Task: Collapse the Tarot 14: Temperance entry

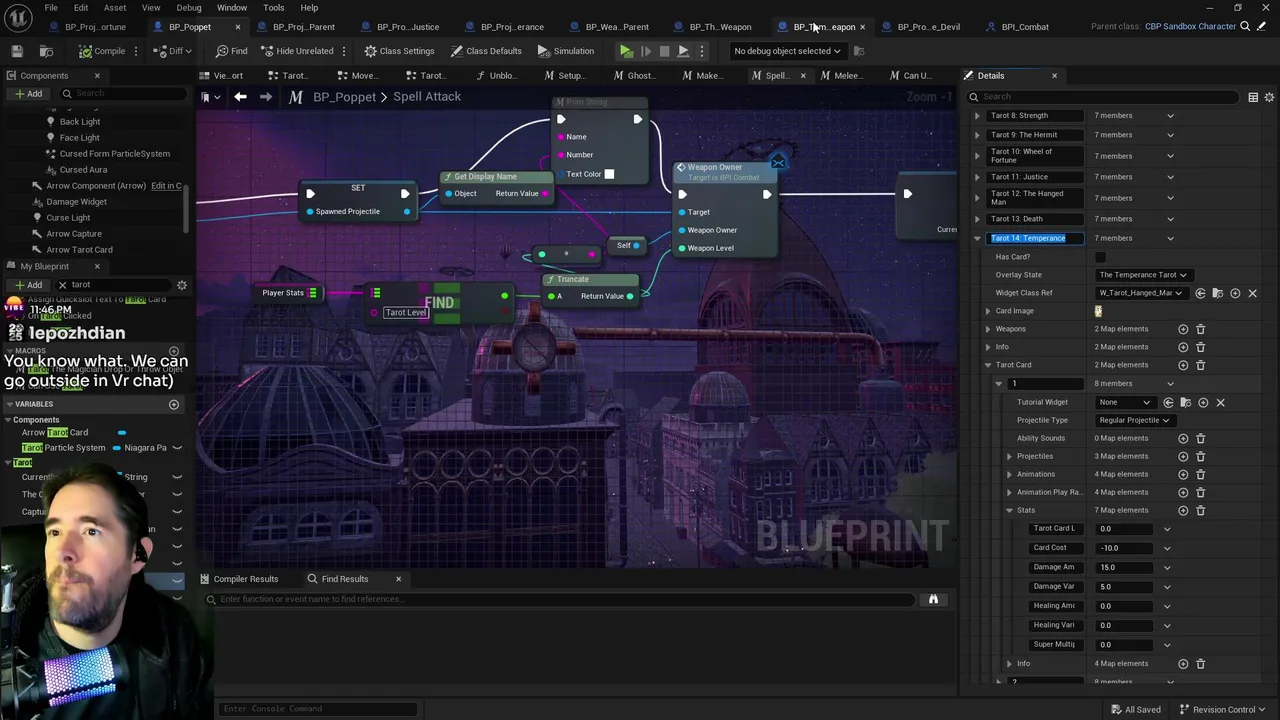Action: [x=977, y=238]
